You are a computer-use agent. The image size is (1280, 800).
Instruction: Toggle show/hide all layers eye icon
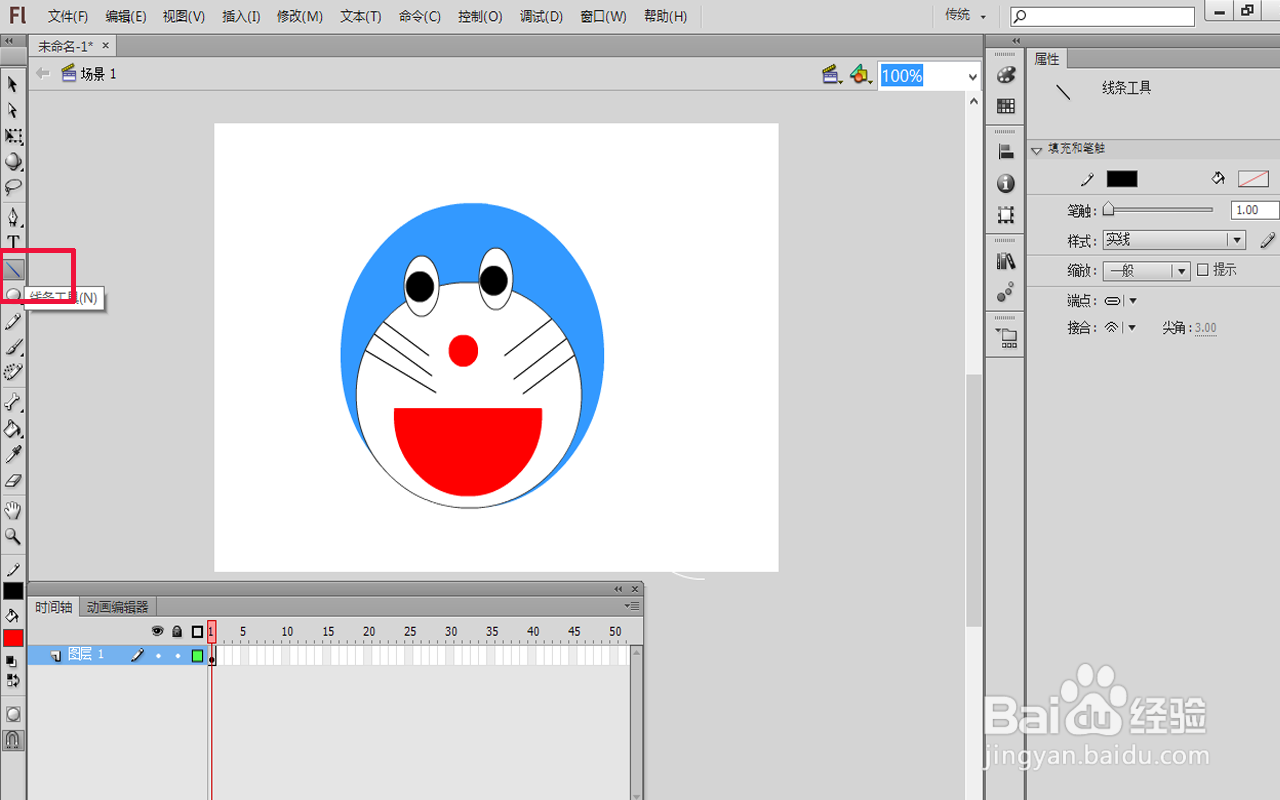157,631
